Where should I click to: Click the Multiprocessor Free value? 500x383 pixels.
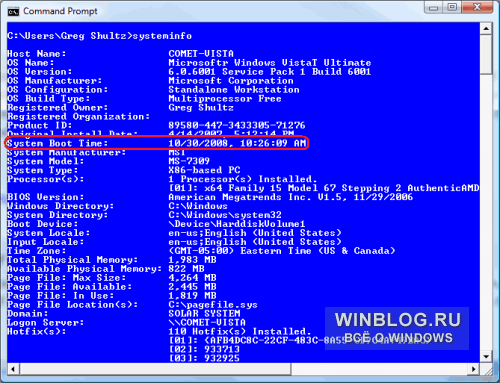pyautogui.click(x=225, y=99)
